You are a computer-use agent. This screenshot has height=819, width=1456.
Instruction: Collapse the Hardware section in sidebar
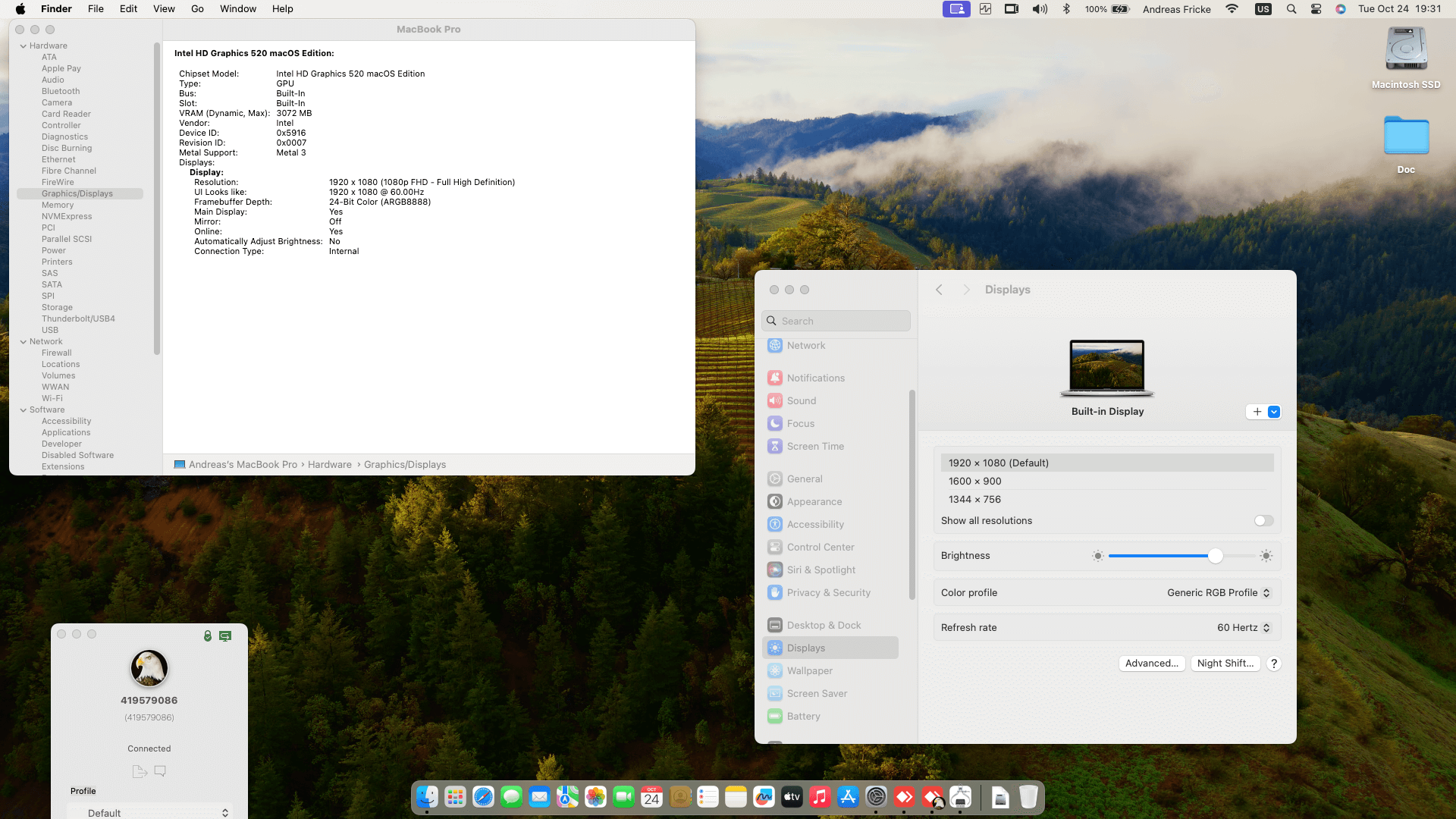point(24,45)
